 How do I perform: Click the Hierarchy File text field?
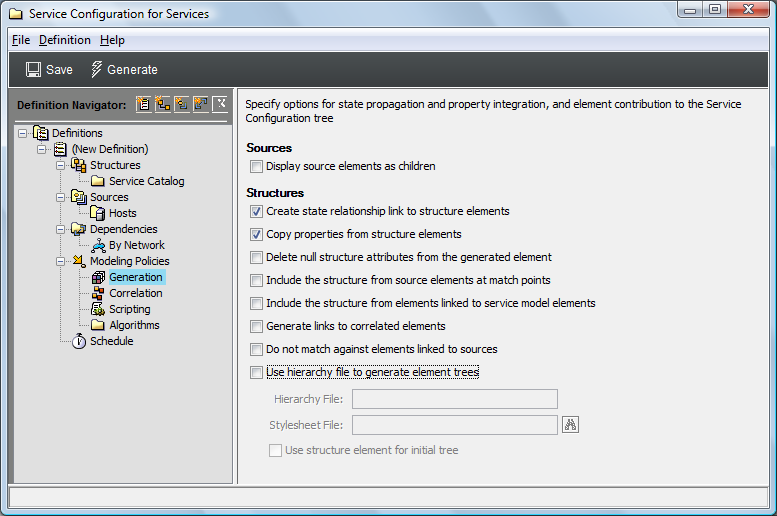coord(455,399)
